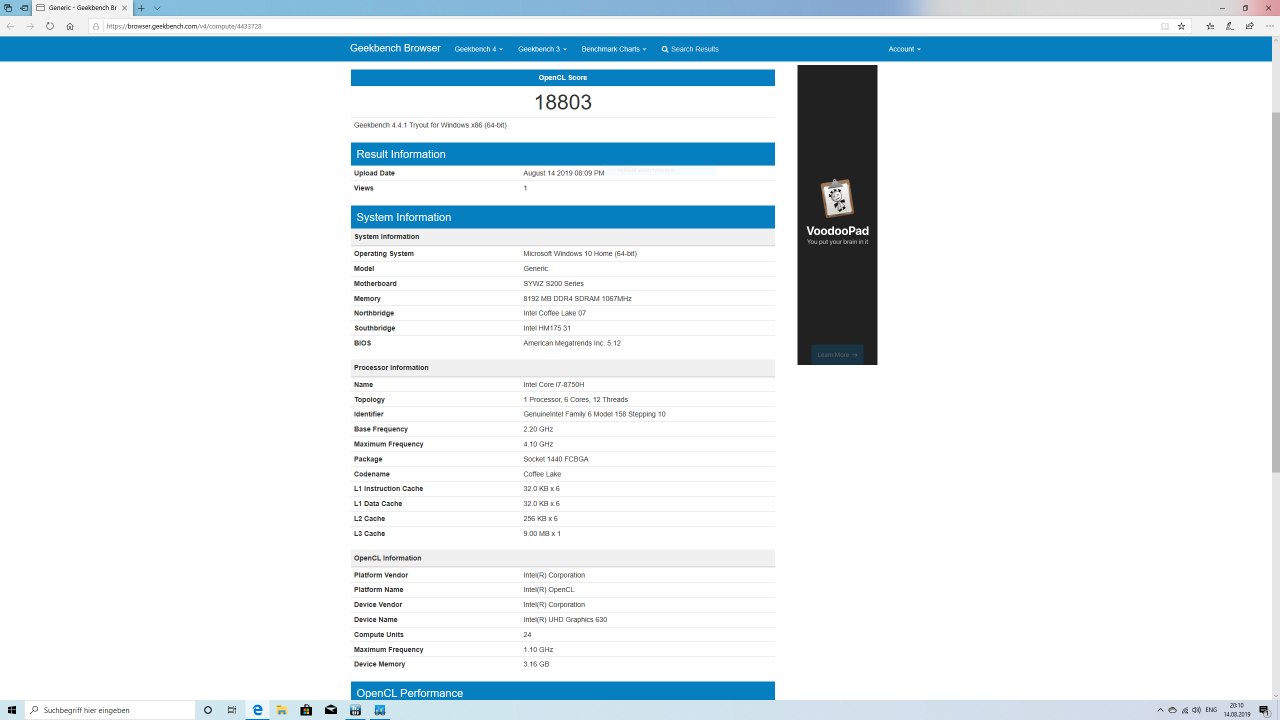The image size is (1280, 720).
Task: Open Mail app from taskbar
Action: (331, 710)
